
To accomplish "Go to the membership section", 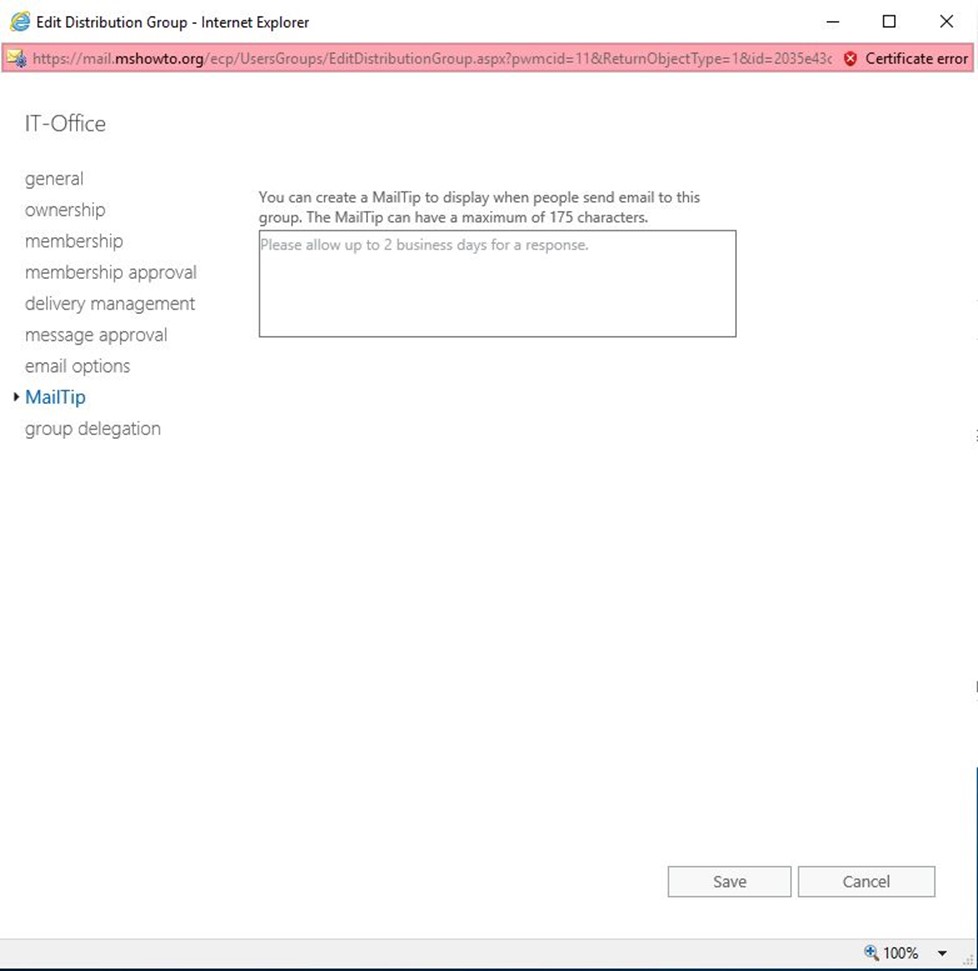I will (74, 241).
